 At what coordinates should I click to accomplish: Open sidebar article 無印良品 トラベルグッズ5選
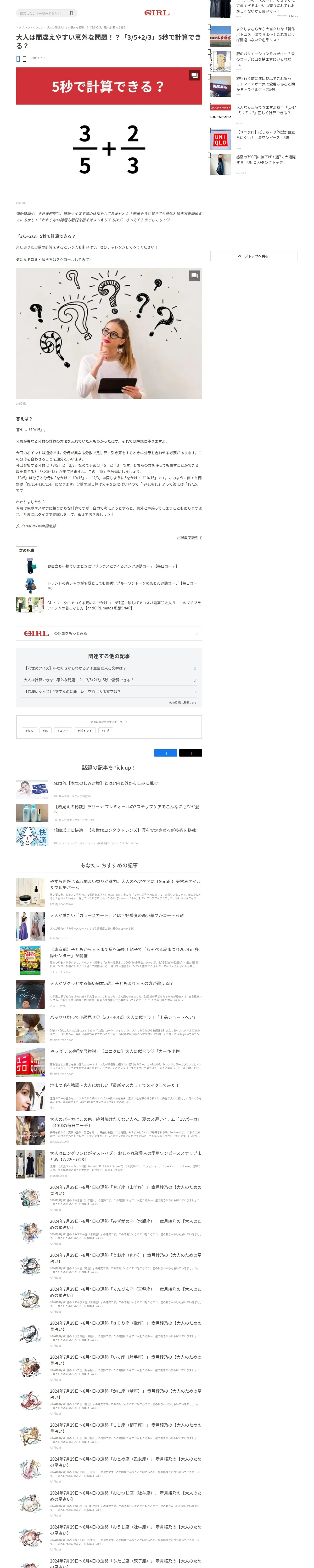265,84
